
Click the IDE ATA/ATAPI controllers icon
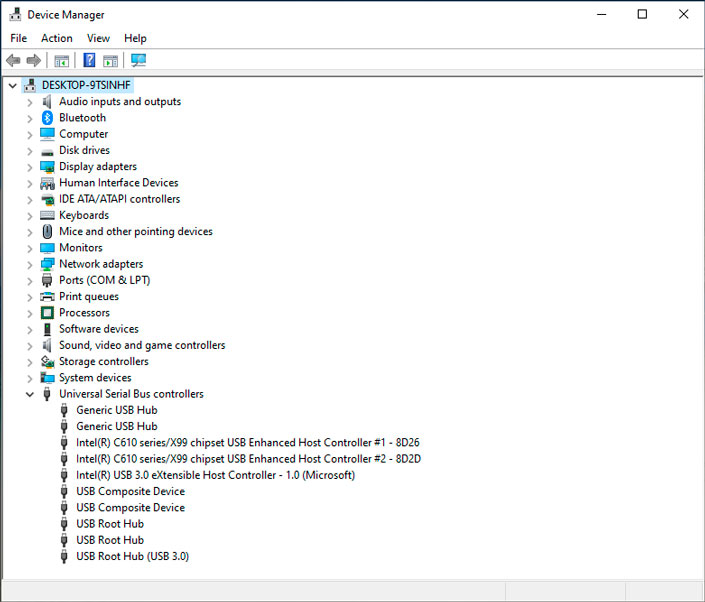click(47, 199)
